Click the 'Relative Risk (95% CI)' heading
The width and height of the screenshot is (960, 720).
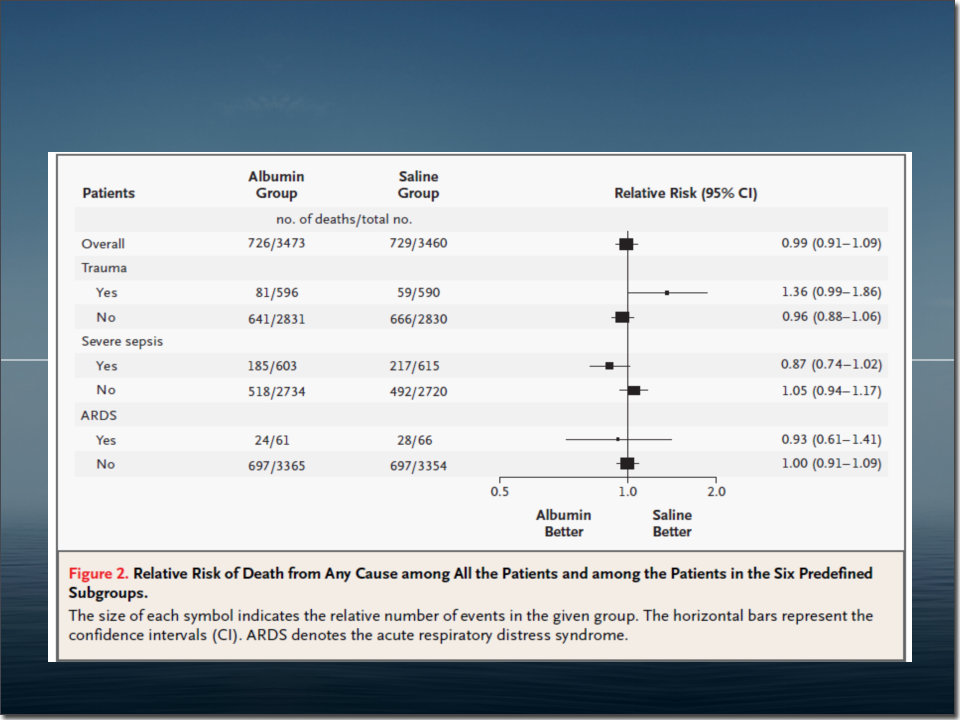tap(685, 193)
